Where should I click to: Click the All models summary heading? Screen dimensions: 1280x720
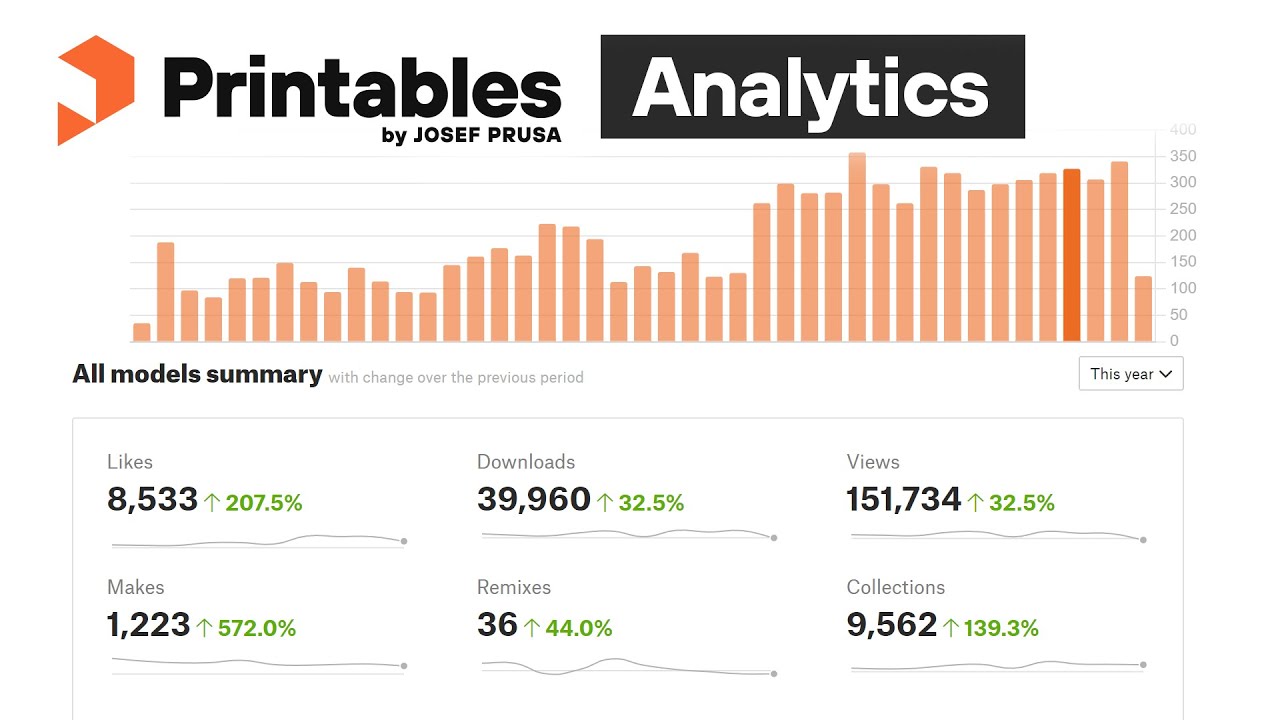(x=197, y=375)
